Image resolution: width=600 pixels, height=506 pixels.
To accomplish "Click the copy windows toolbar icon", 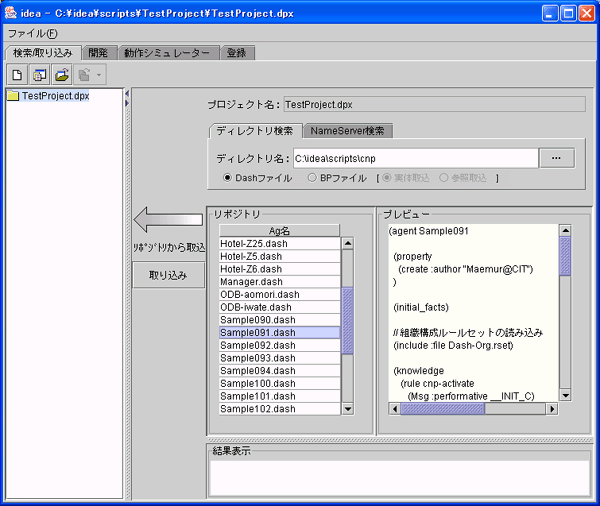I will (40, 75).
